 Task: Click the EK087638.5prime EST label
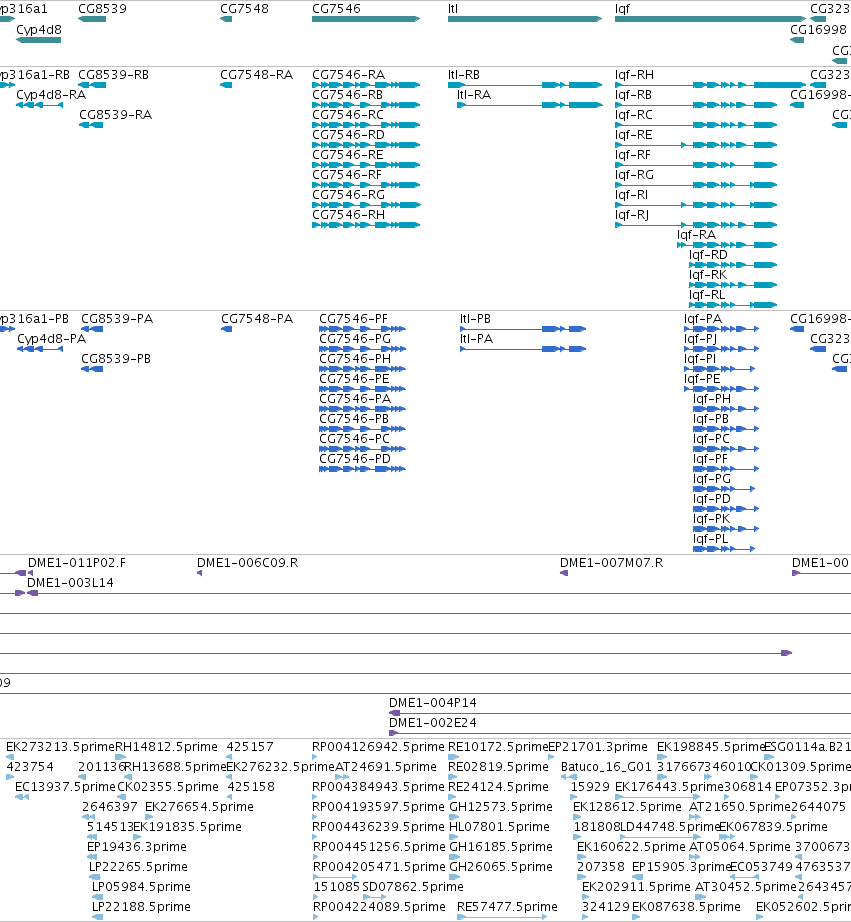pos(686,907)
